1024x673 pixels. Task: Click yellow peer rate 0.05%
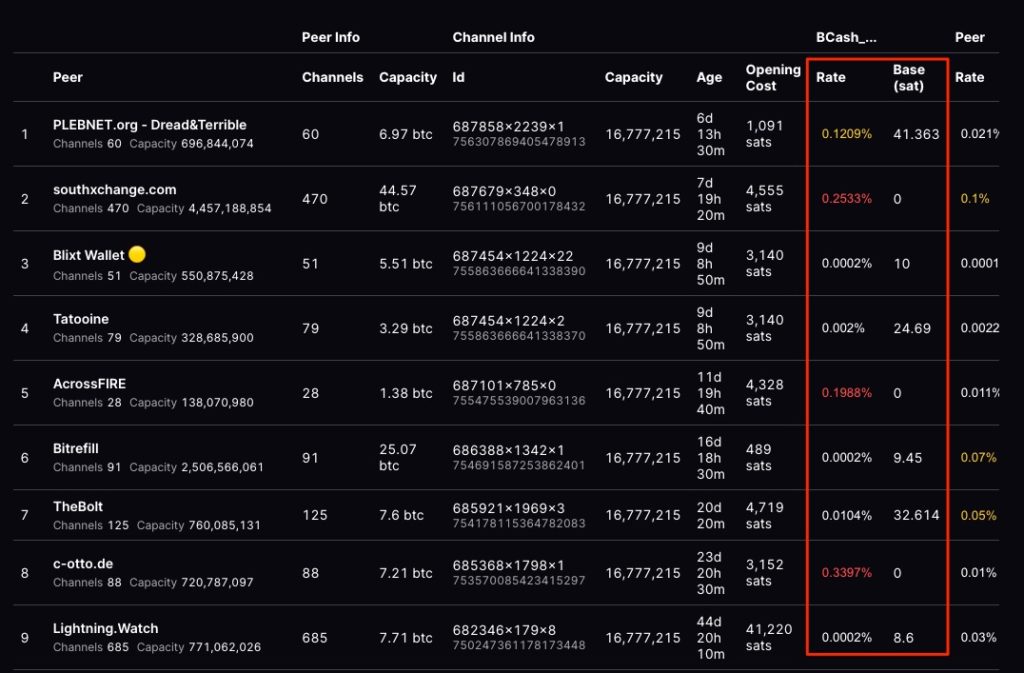coord(978,515)
